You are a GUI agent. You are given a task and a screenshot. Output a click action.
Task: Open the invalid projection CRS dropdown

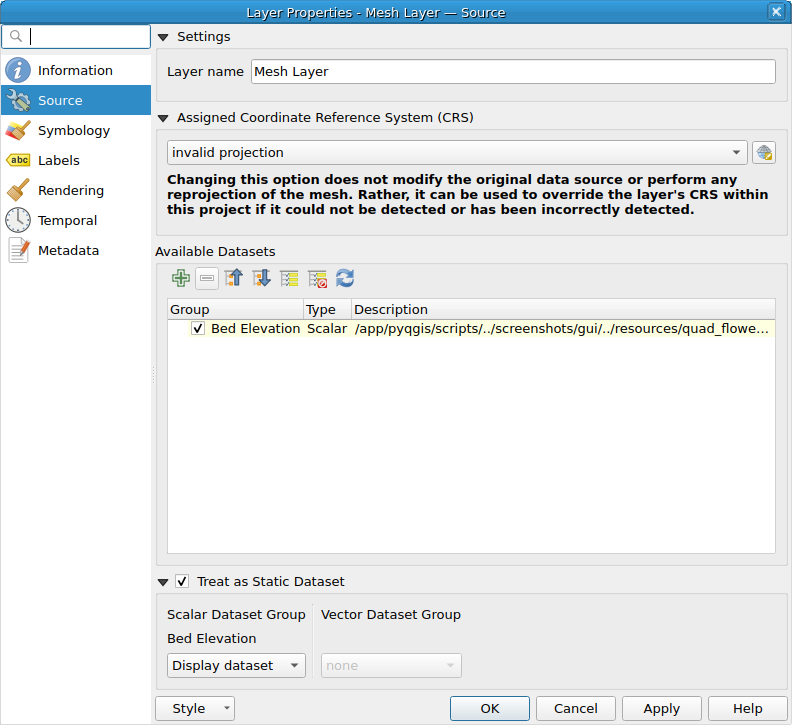[x=457, y=153]
